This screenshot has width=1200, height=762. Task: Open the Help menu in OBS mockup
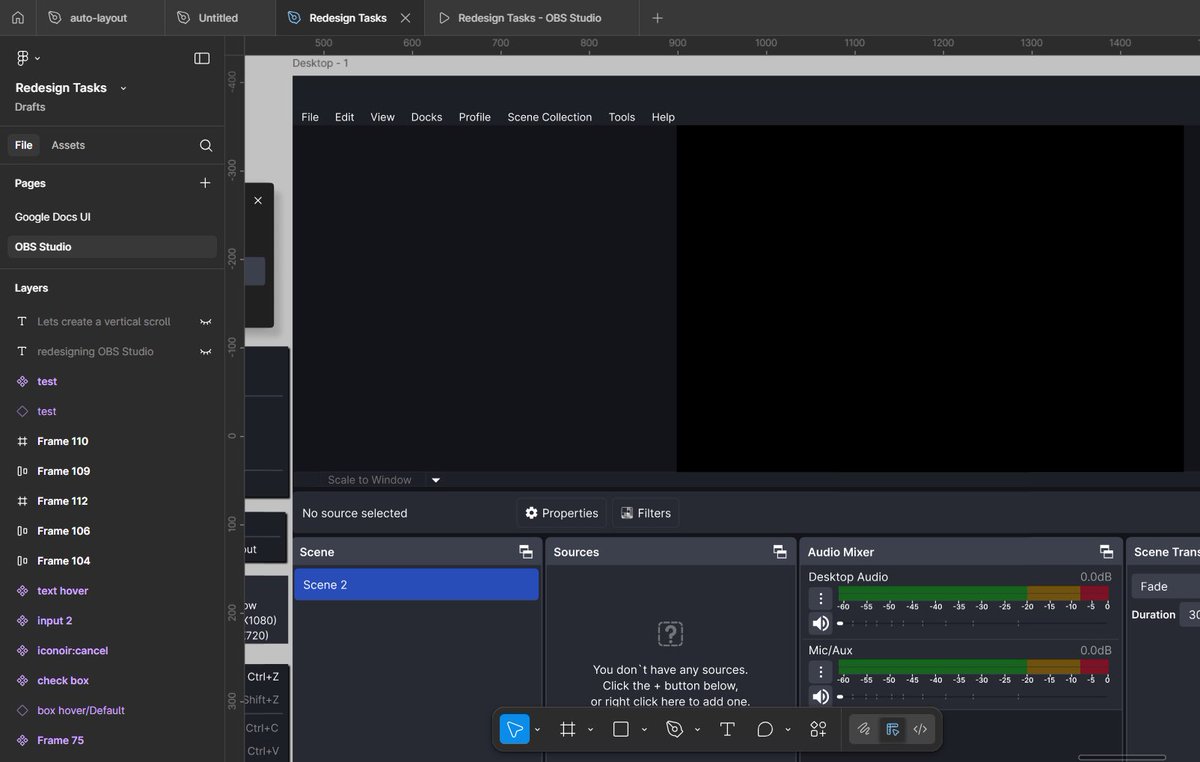point(663,117)
